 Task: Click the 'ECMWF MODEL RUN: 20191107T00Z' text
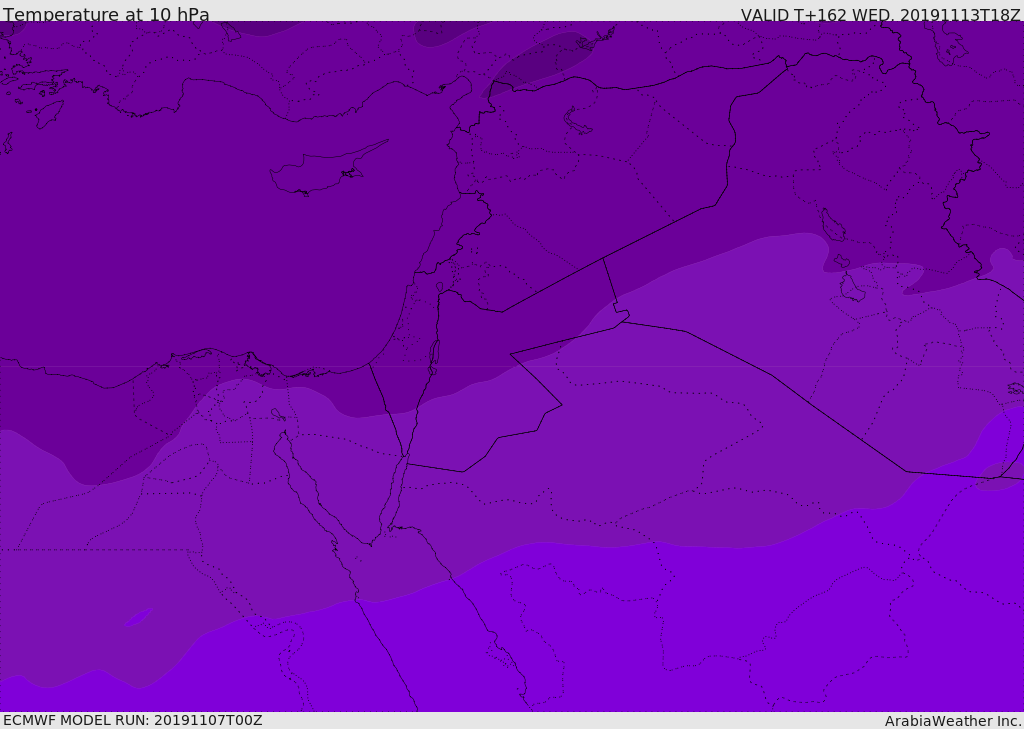[133, 720]
